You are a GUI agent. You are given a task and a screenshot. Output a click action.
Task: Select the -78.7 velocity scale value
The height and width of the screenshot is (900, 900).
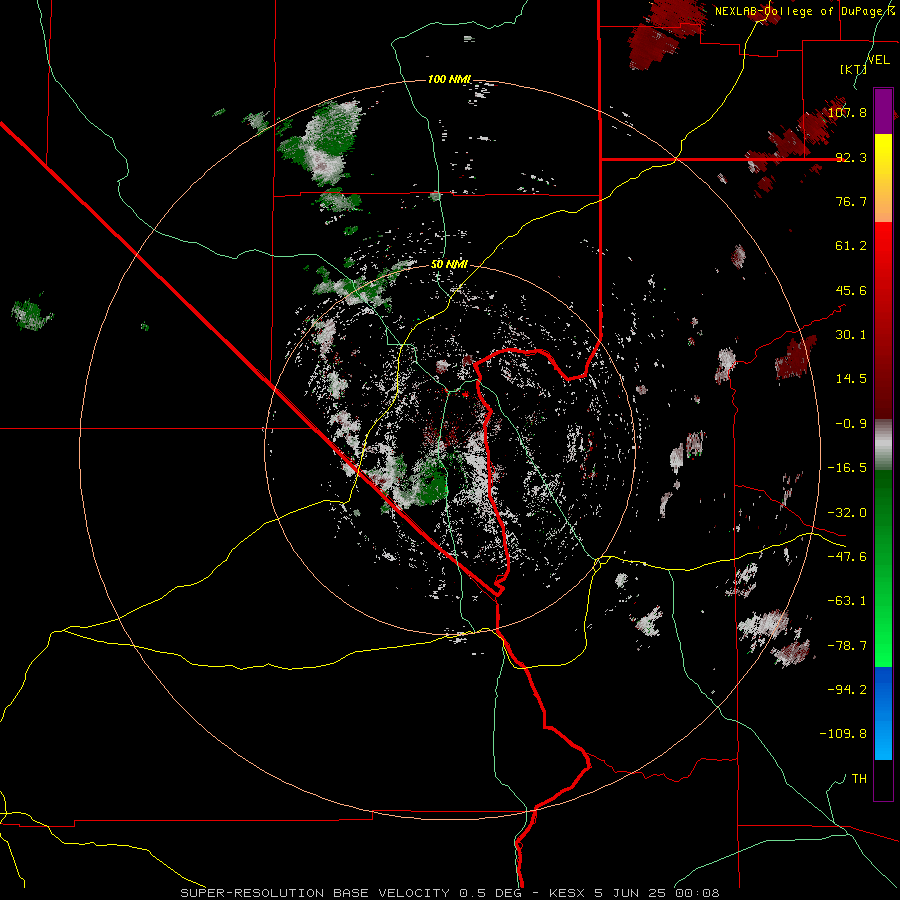click(847, 646)
